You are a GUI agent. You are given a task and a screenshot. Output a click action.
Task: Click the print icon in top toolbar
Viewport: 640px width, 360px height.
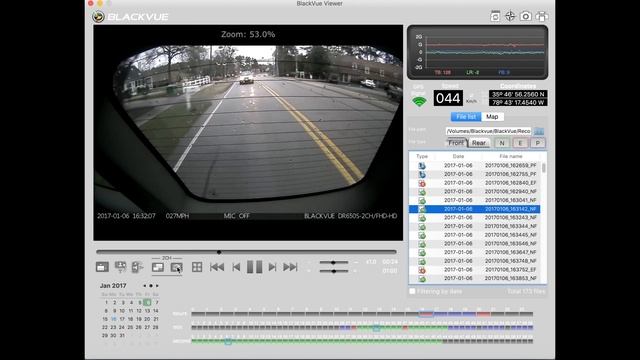pos(542,16)
